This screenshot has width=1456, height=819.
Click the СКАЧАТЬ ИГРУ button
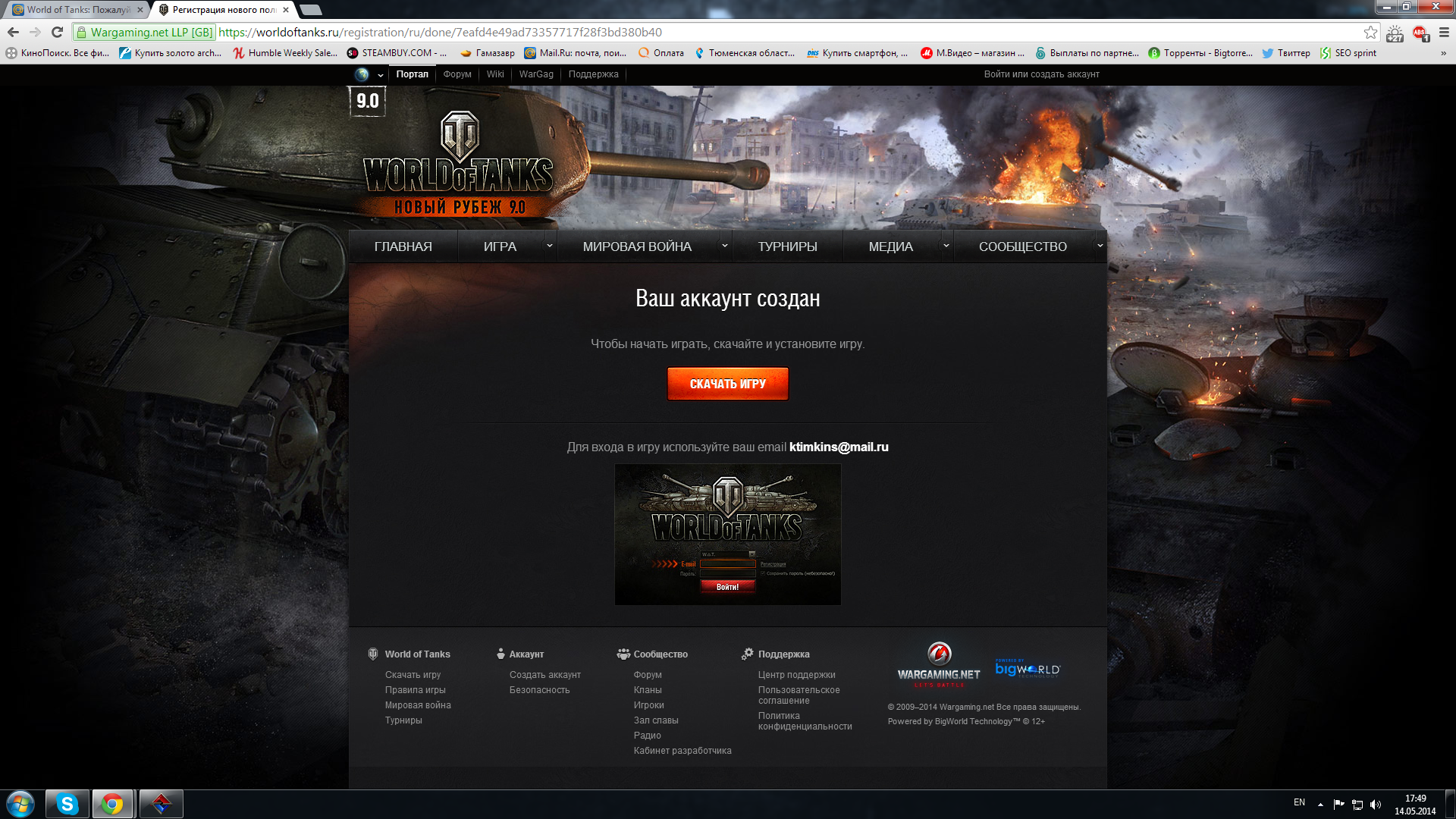point(728,384)
